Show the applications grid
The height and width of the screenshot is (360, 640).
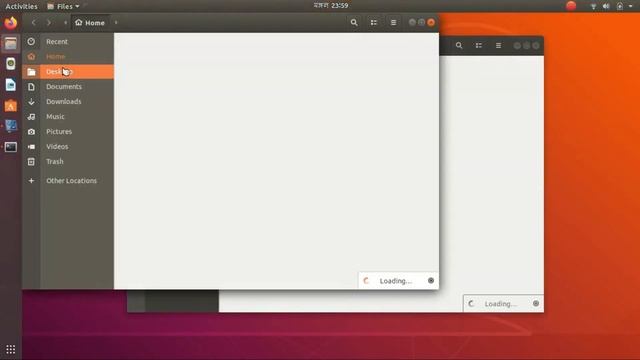point(11,349)
